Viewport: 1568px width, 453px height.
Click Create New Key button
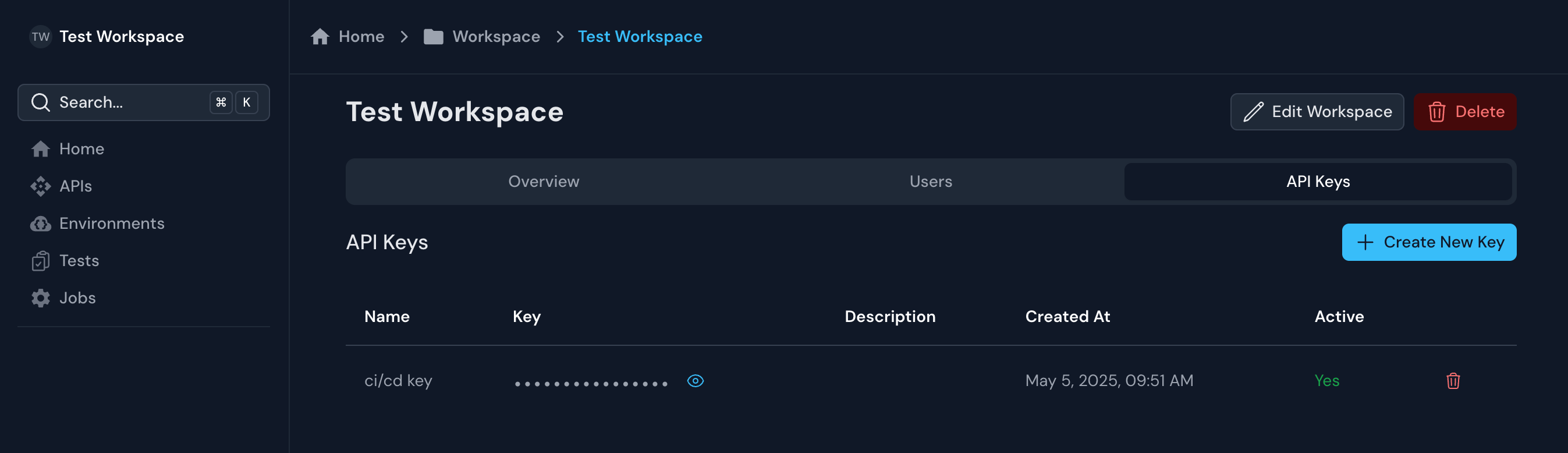1429,242
